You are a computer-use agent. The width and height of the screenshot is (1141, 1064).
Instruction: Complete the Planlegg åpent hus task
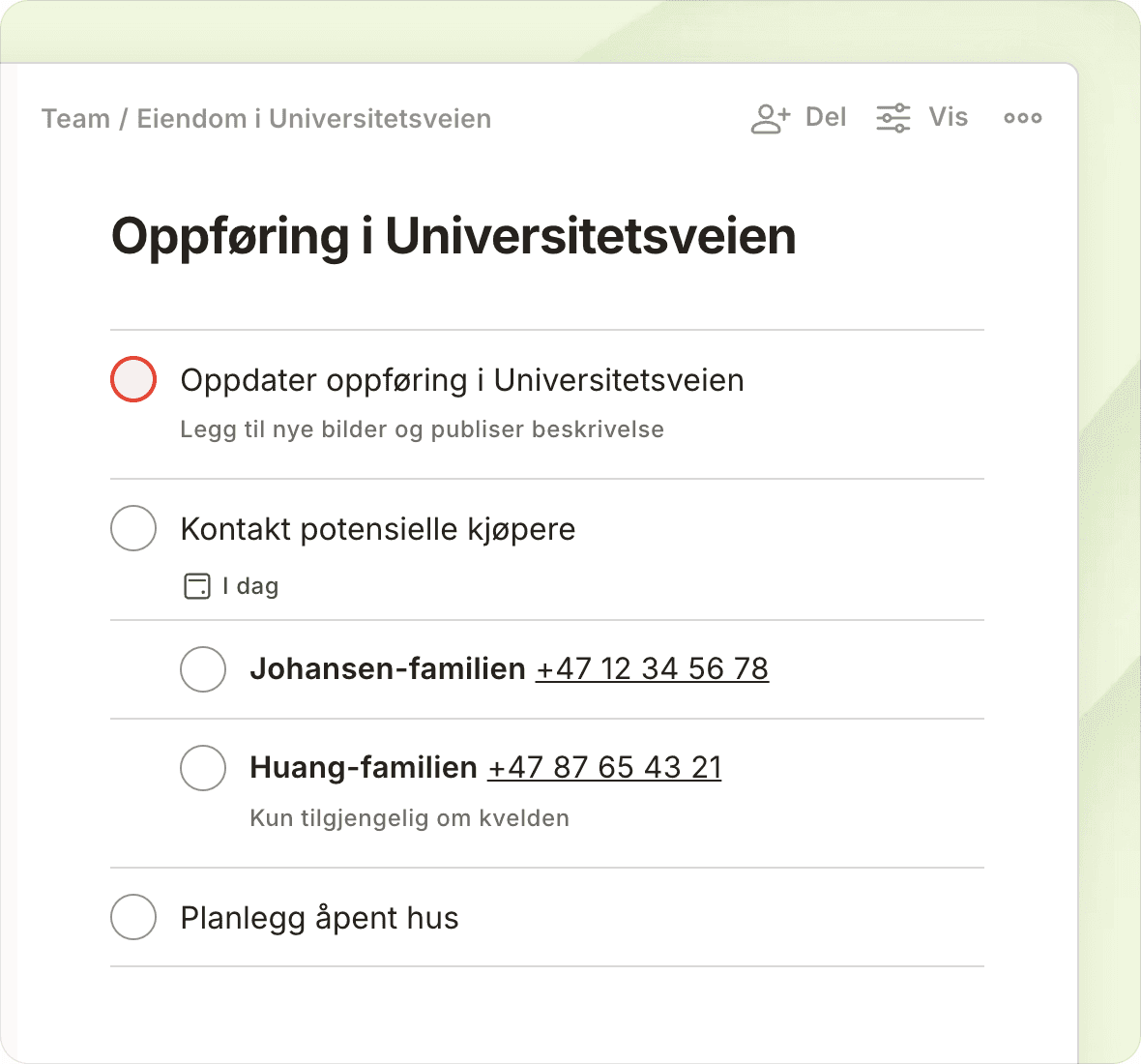(x=133, y=917)
